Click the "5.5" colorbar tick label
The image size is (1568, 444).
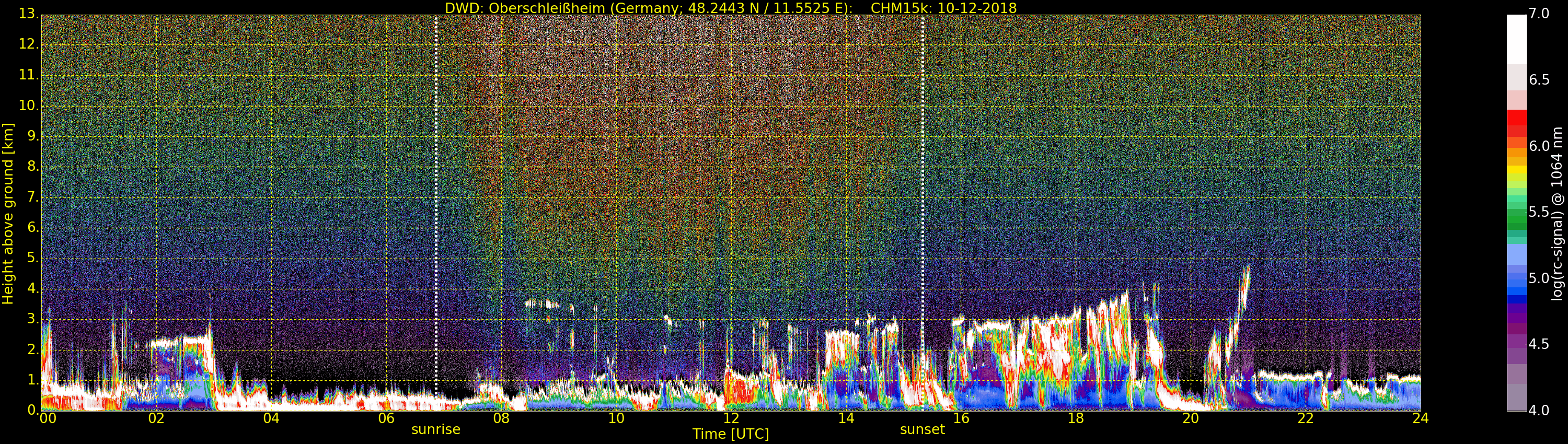(1539, 212)
